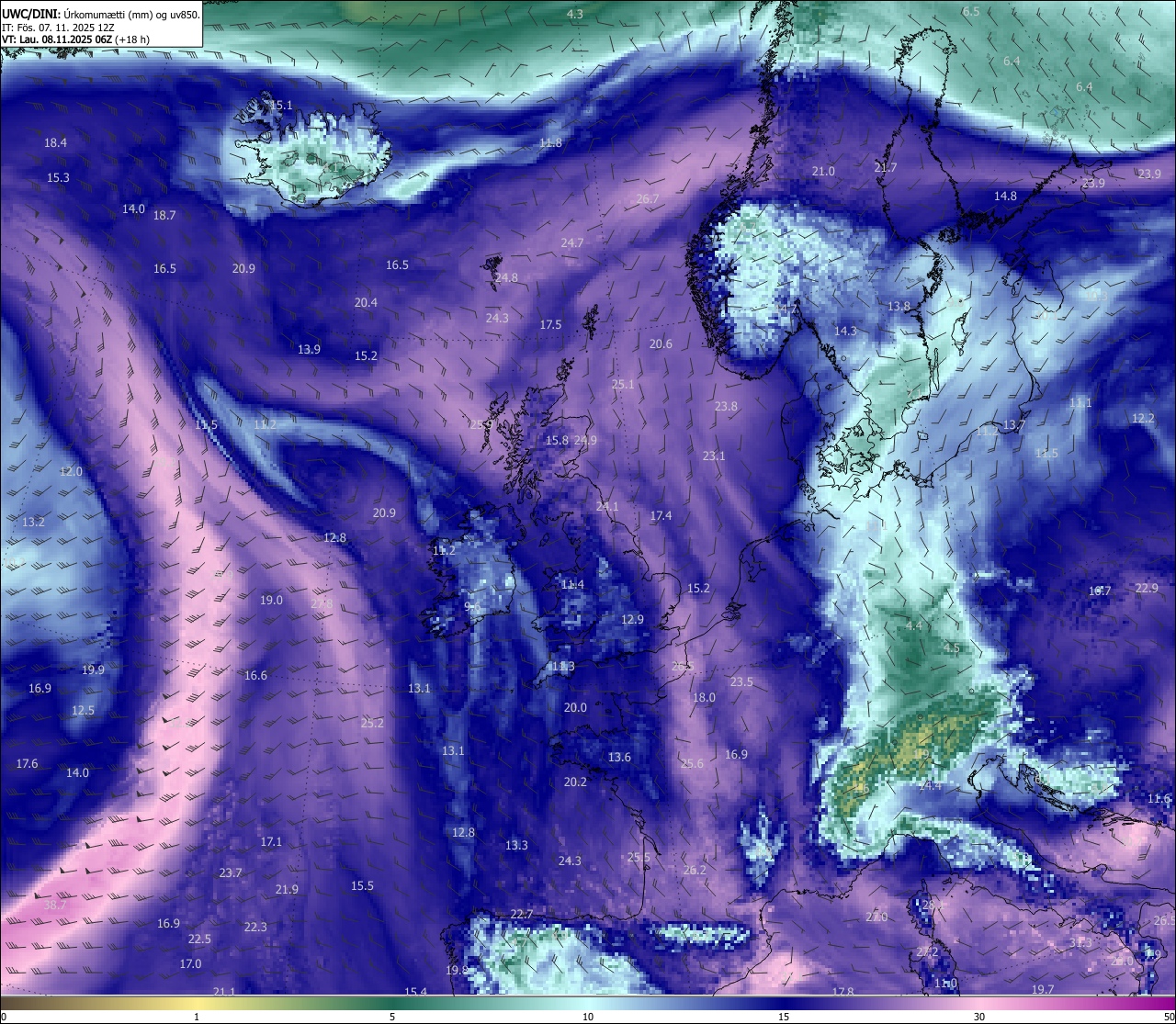Click the map value '13.2'
The image size is (1176, 1024).
33,522
